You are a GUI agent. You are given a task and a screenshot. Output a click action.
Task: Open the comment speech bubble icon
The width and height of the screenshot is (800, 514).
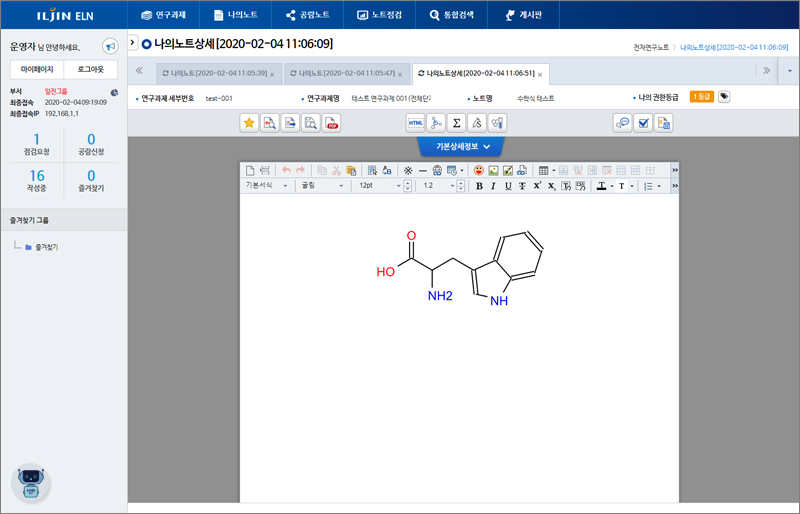click(623, 122)
